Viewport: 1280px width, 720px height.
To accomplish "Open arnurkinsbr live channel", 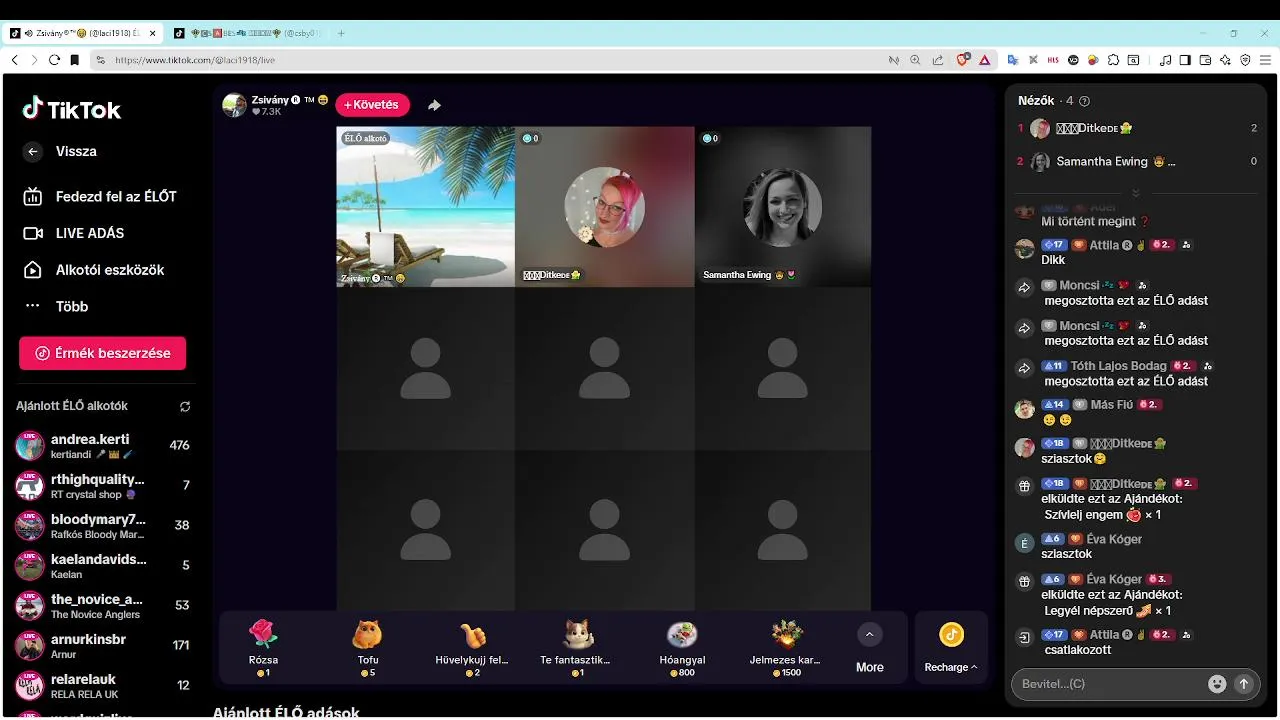I will click(x=102, y=646).
